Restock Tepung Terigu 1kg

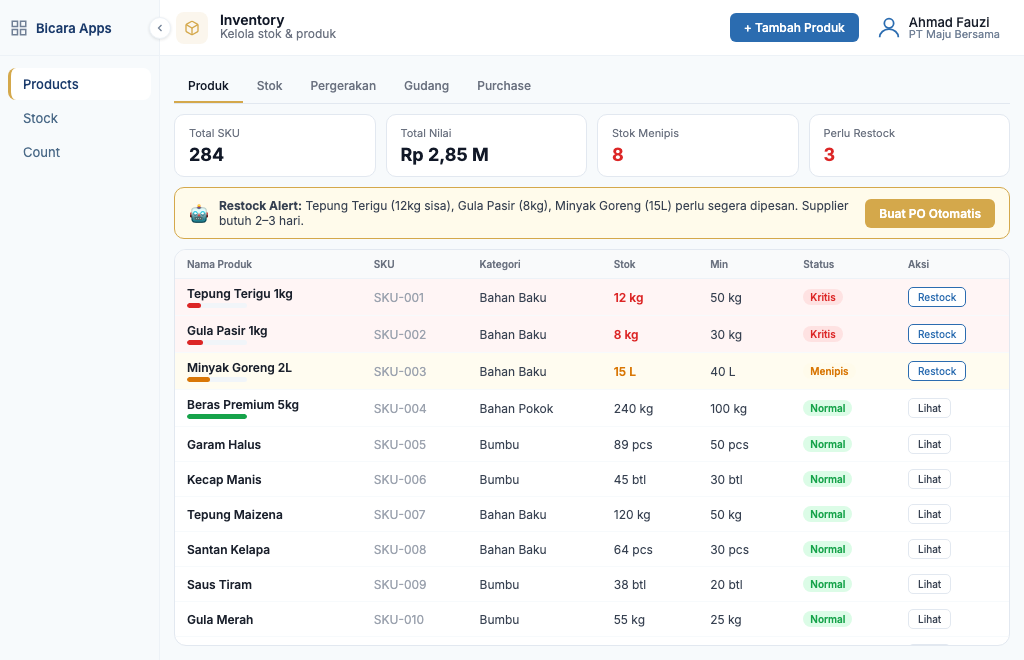coord(936,297)
